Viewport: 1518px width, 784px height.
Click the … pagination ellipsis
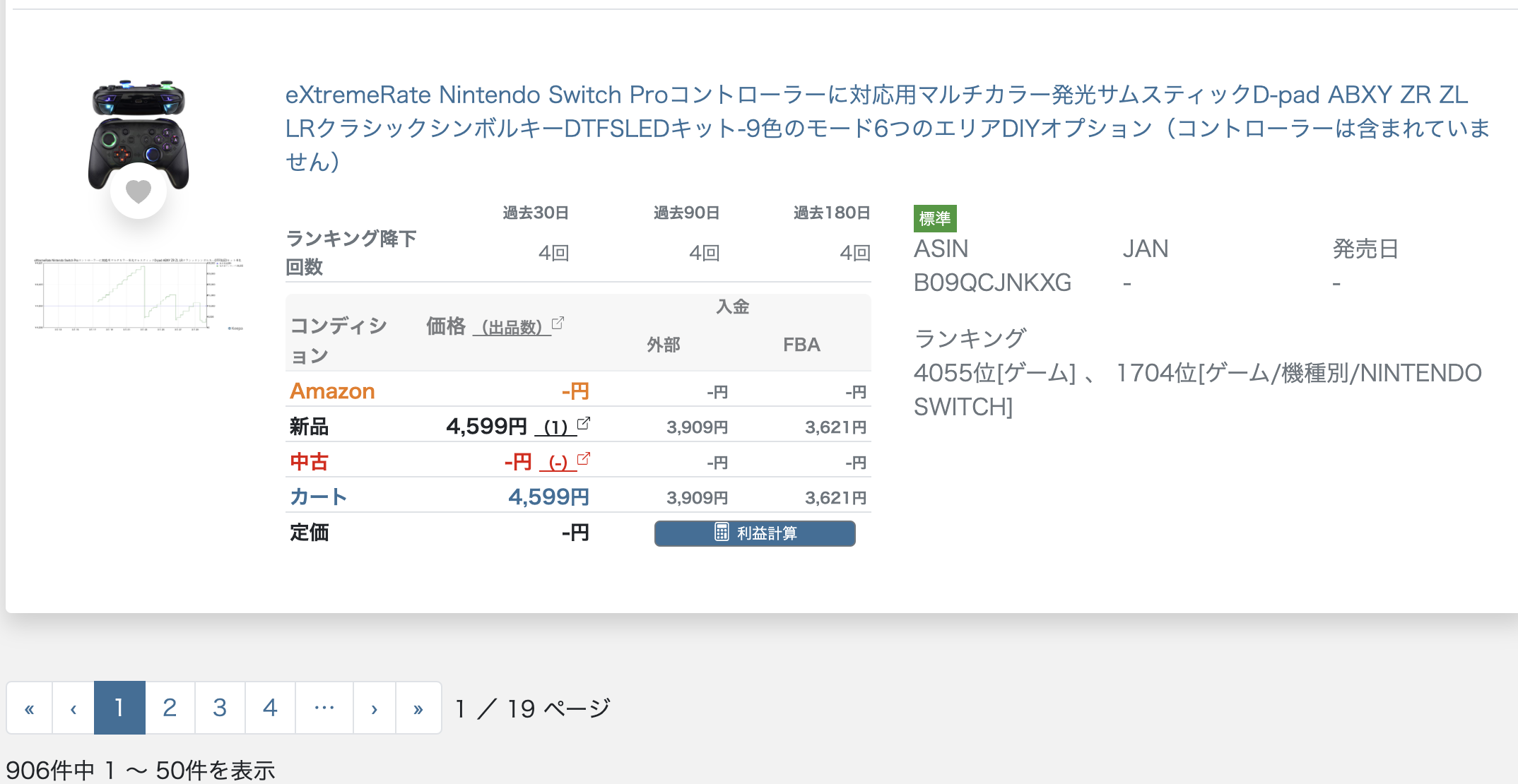coord(324,708)
